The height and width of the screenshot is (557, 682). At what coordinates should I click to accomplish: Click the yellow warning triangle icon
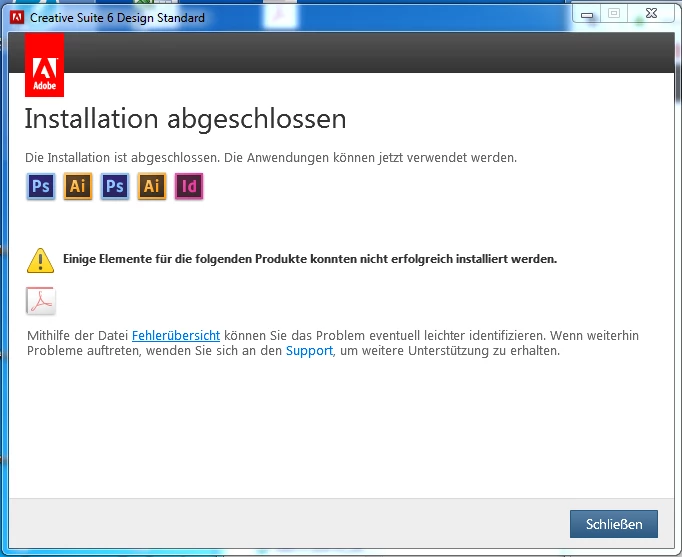click(x=40, y=260)
